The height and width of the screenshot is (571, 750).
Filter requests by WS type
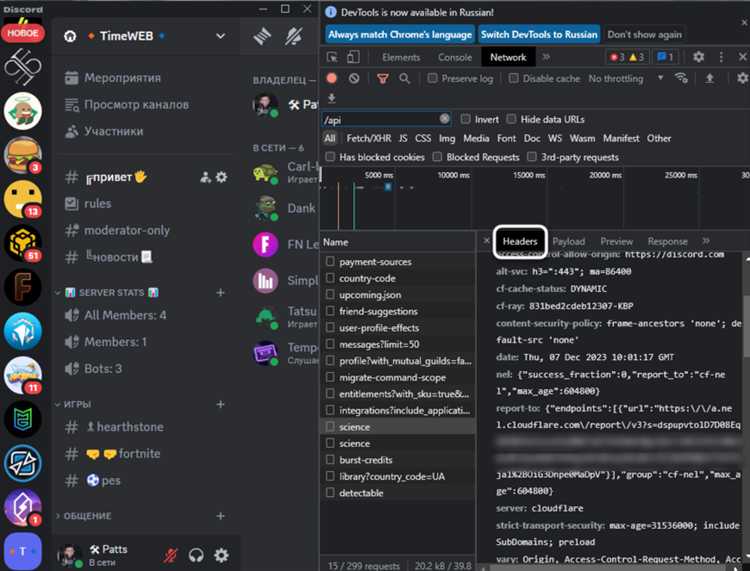pyautogui.click(x=555, y=138)
